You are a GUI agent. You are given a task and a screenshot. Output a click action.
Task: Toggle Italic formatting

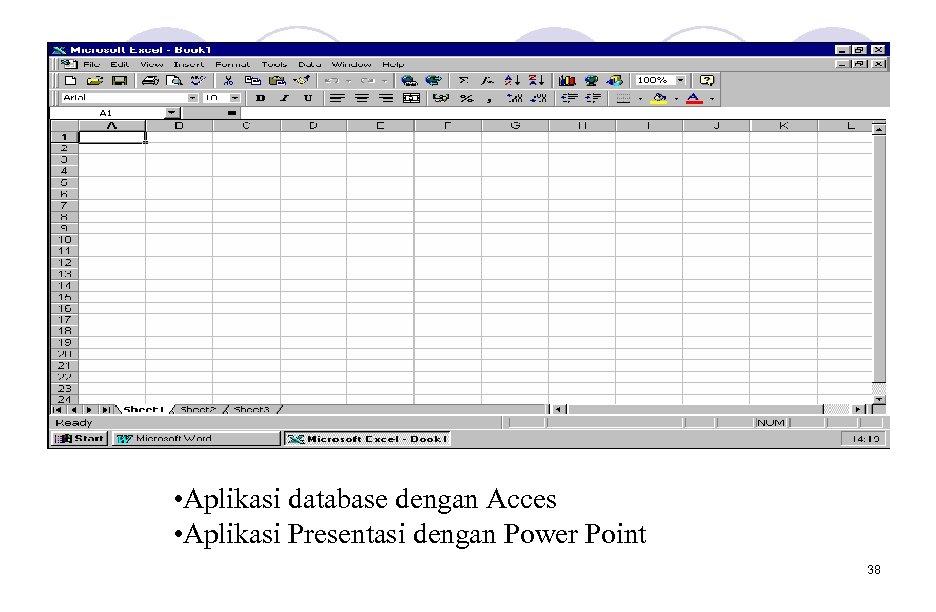click(285, 99)
